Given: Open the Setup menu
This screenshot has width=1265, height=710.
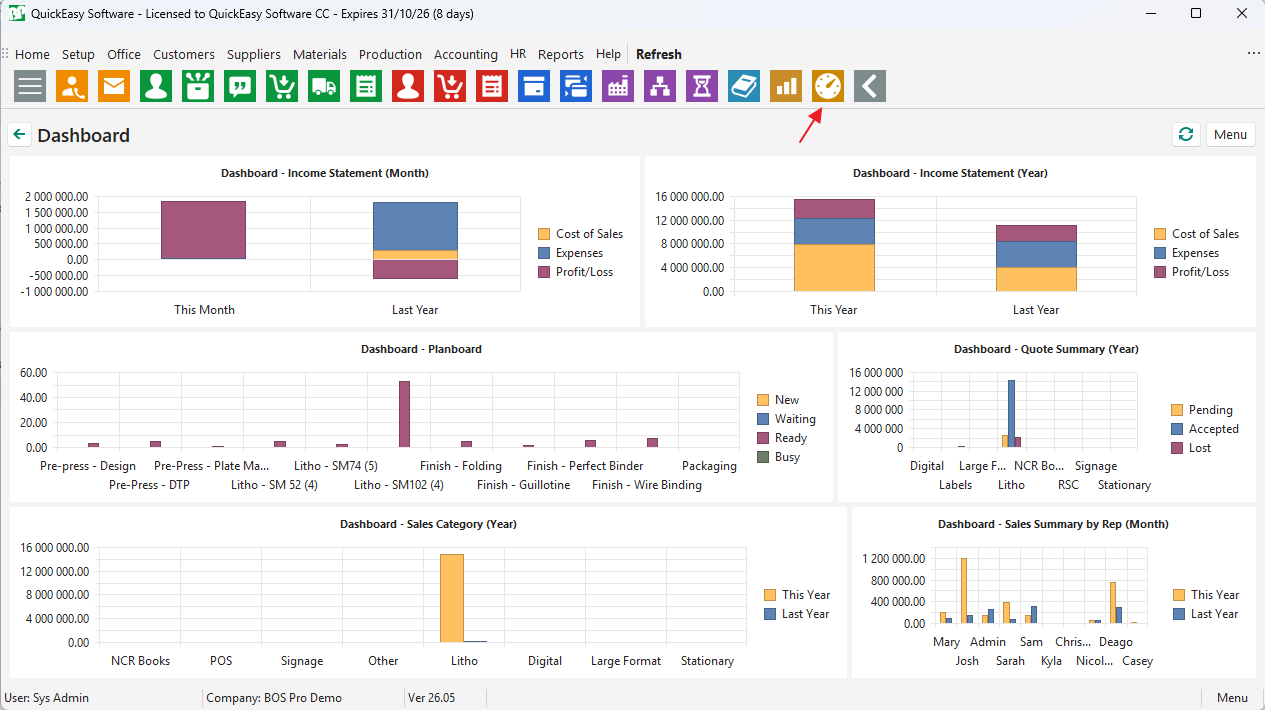Looking at the screenshot, I should pos(78,54).
